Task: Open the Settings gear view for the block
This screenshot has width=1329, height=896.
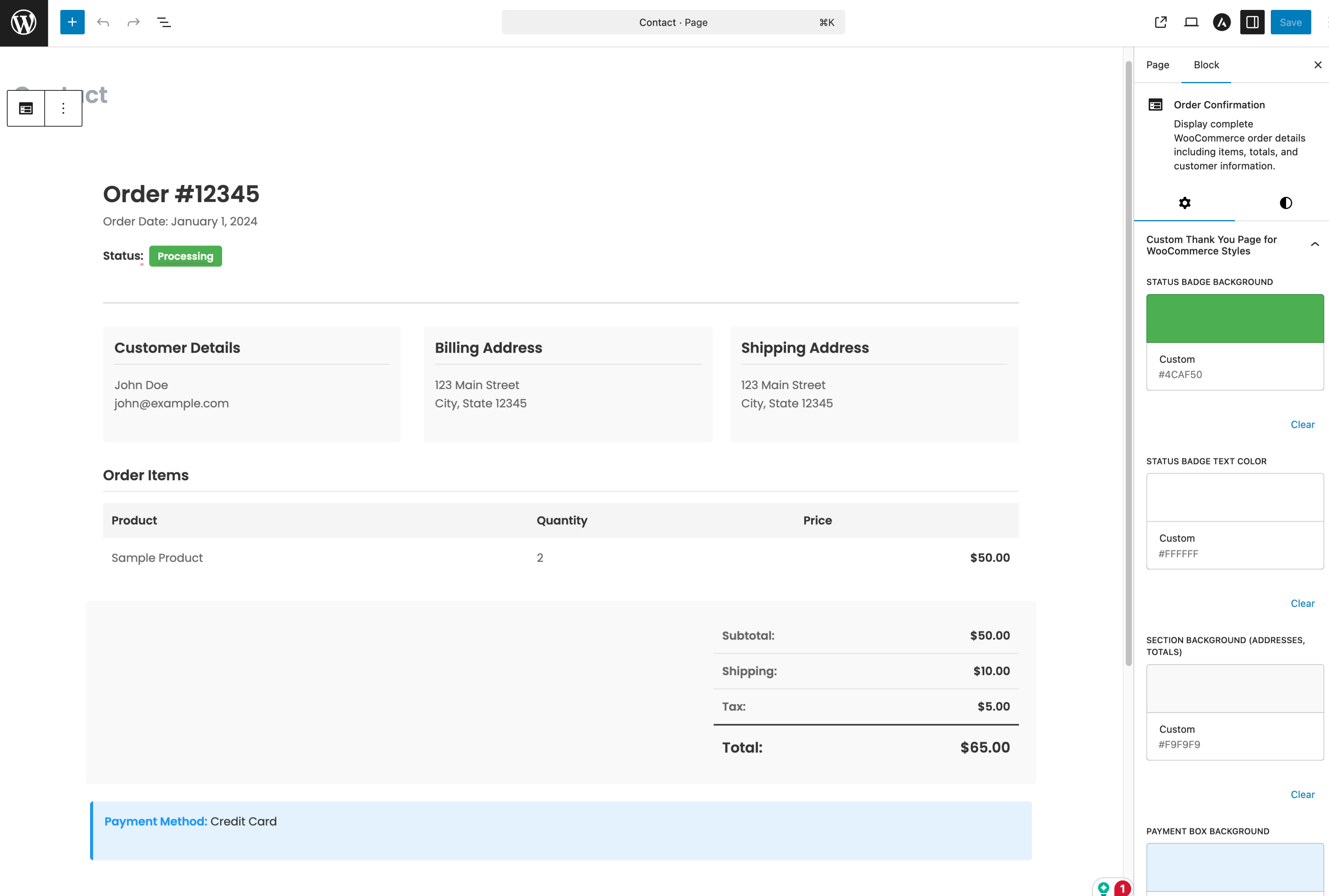Action: [x=1185, y=202]
